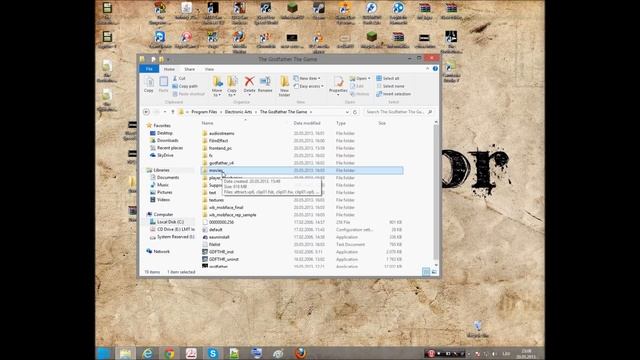Switch to details view in status bar
Screen dimensions: 640x360
426,272
